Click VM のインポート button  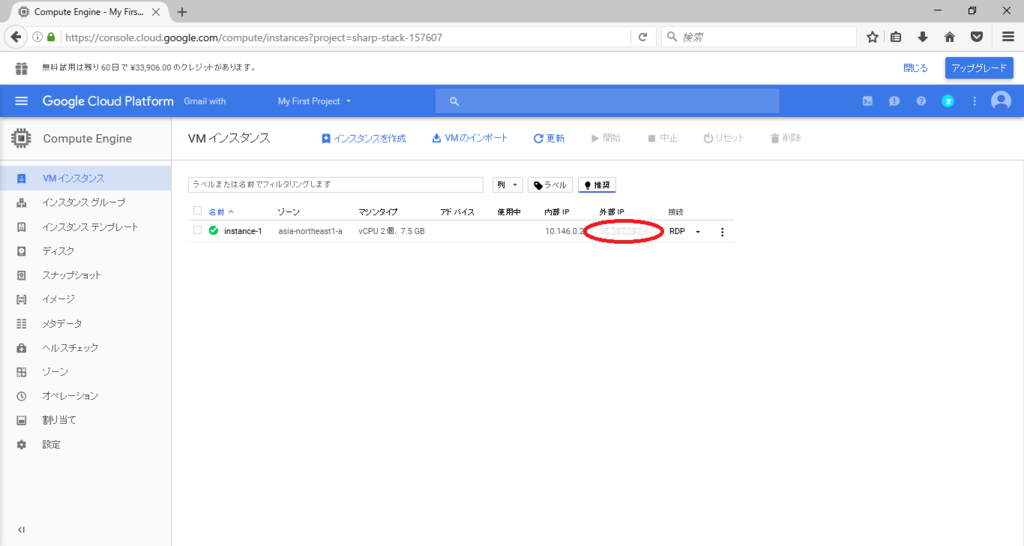pyautogui.click(x=470, y=138)
